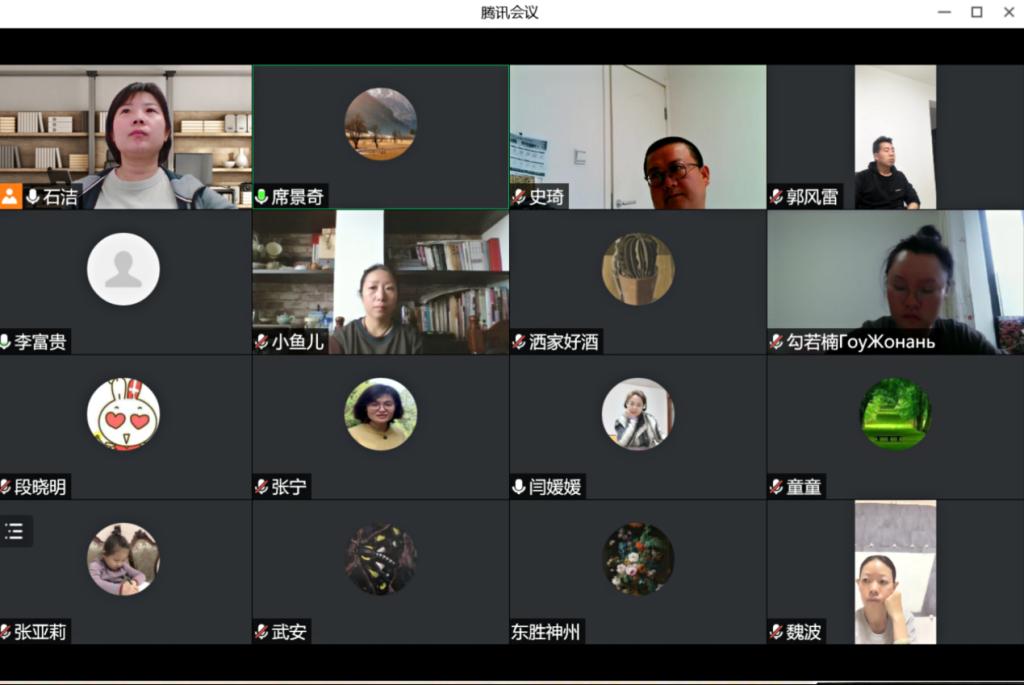
Task: Toggle the muted mic icon next to 小鱼儿
Action: coord(262,342)
